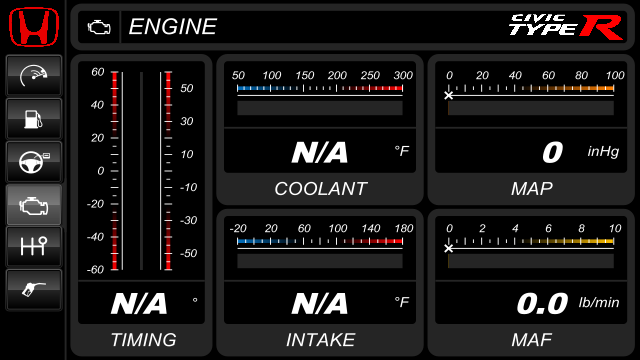Click the MAP scale X marker

[x=449, y=96]
